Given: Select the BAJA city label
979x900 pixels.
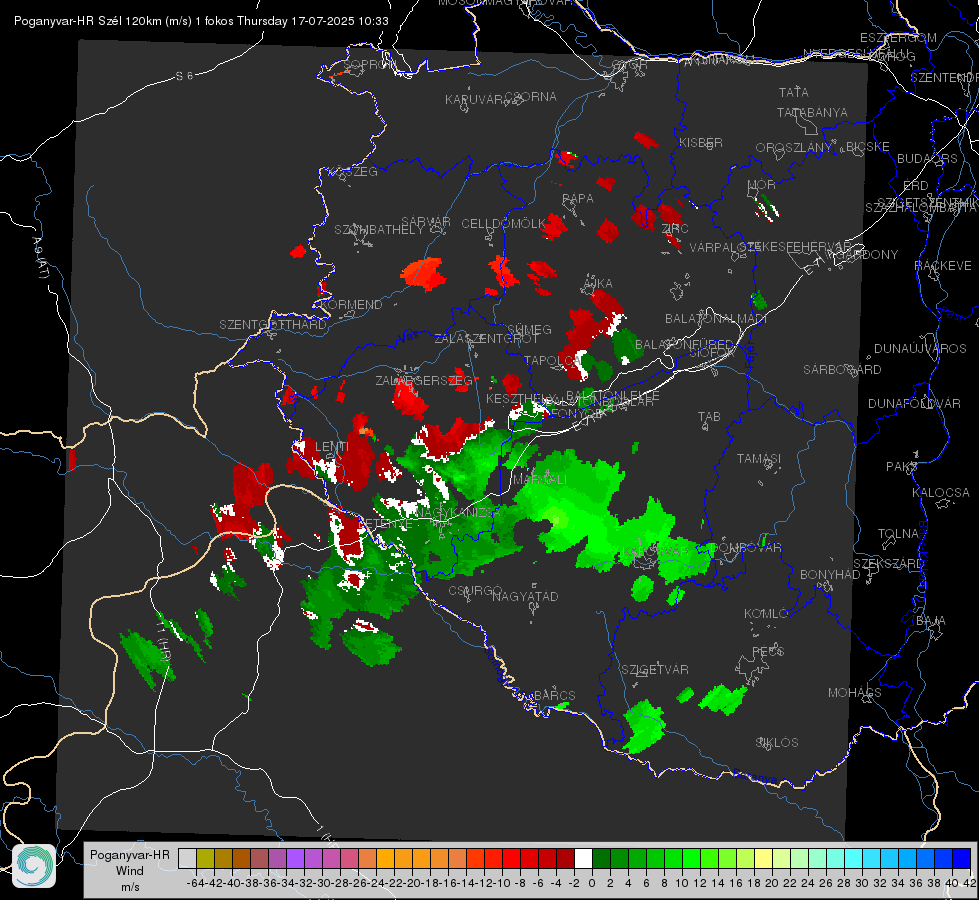Looking at the screenshot, I should tap(931, 621).
